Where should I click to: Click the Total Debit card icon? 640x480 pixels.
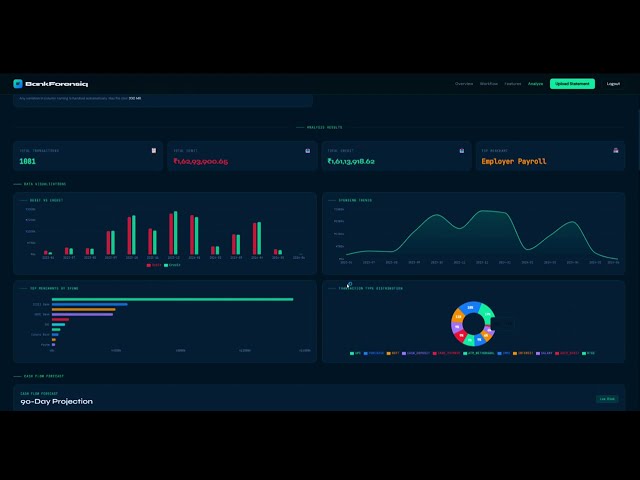coord(308,151)
